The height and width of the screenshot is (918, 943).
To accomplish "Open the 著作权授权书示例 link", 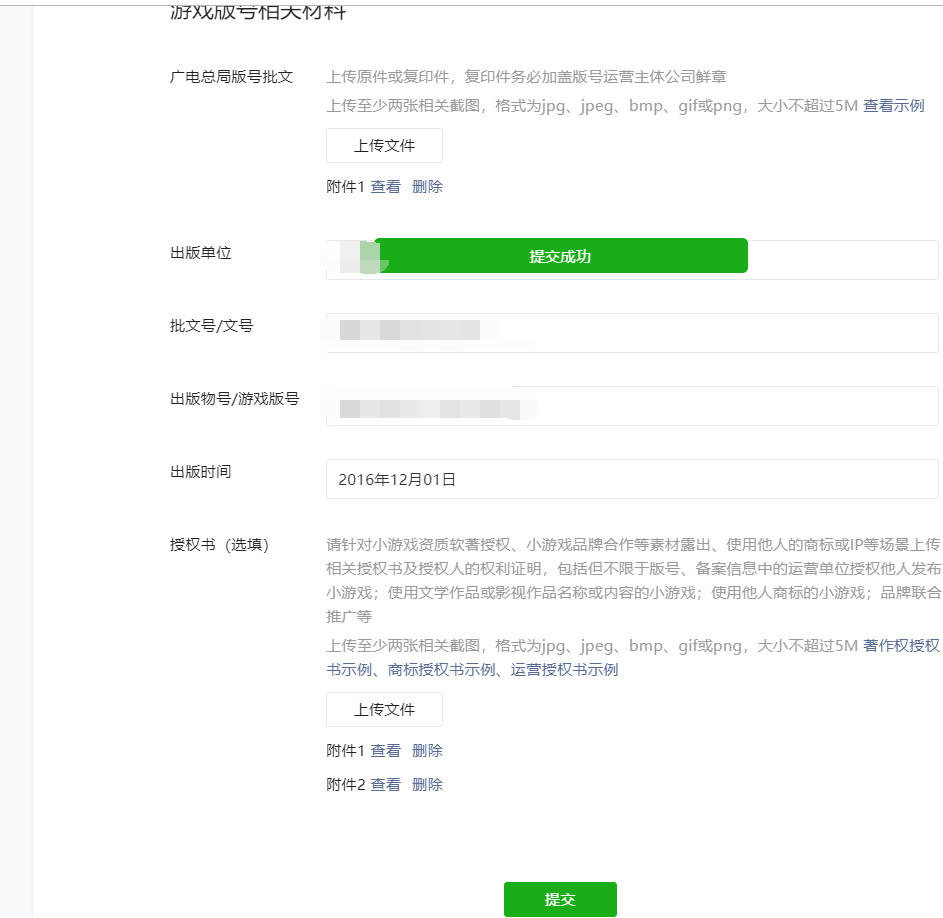I will pyautogui.click(x=901, y=645).
